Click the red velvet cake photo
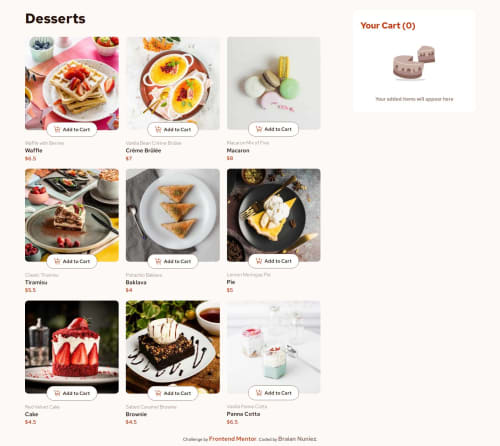This screenshot has height=446, width=500. (72, 347)
